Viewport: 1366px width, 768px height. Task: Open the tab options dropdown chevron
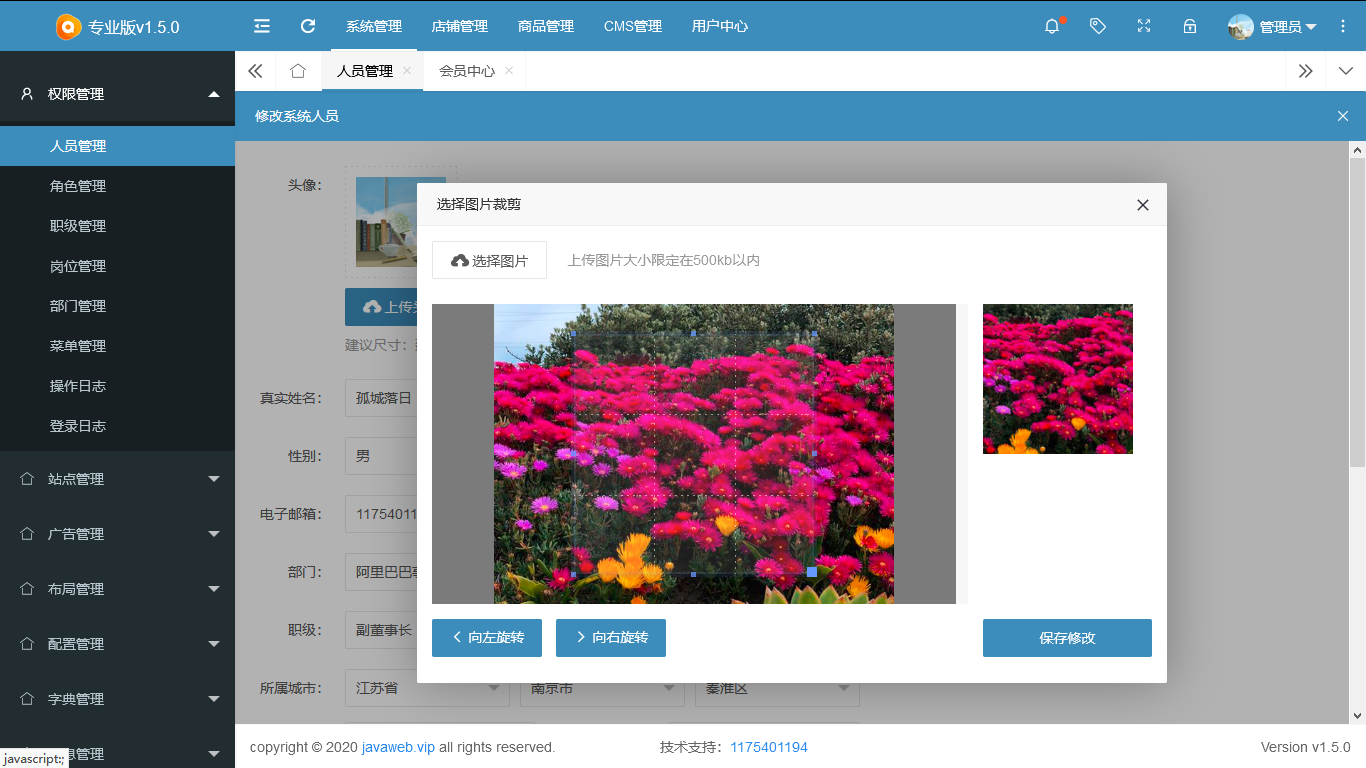tap(1345, 71)
